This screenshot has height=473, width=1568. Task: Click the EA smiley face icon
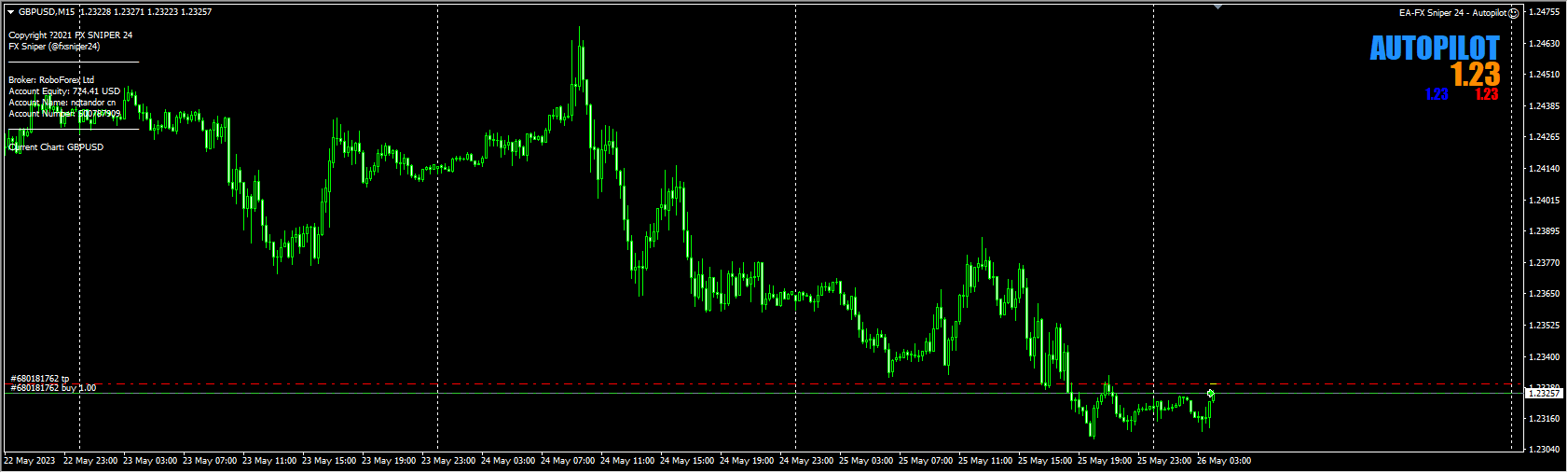[x=1514, y=13]
